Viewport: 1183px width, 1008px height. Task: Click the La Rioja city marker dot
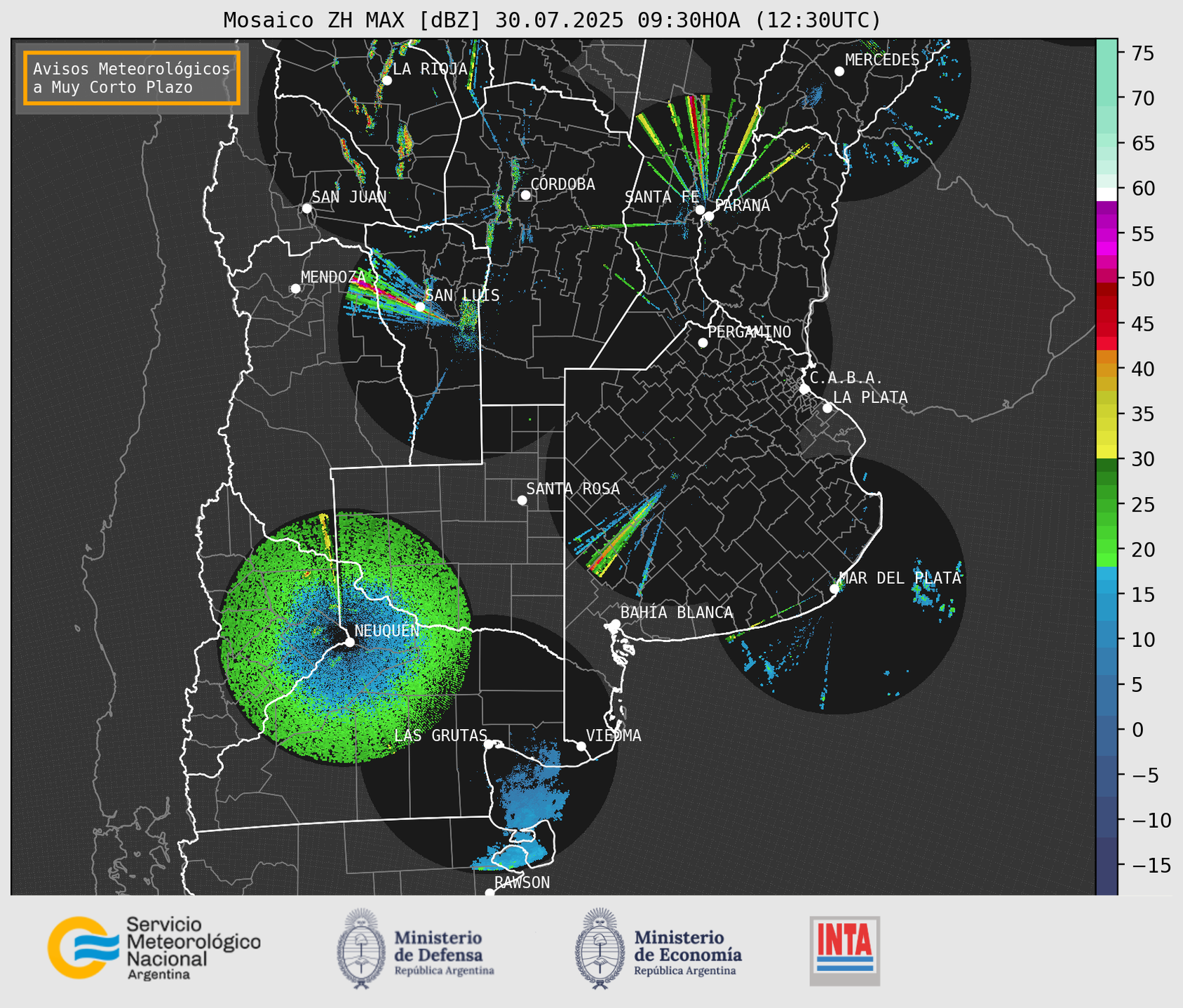pyautogui.click(x=386, y=81)
